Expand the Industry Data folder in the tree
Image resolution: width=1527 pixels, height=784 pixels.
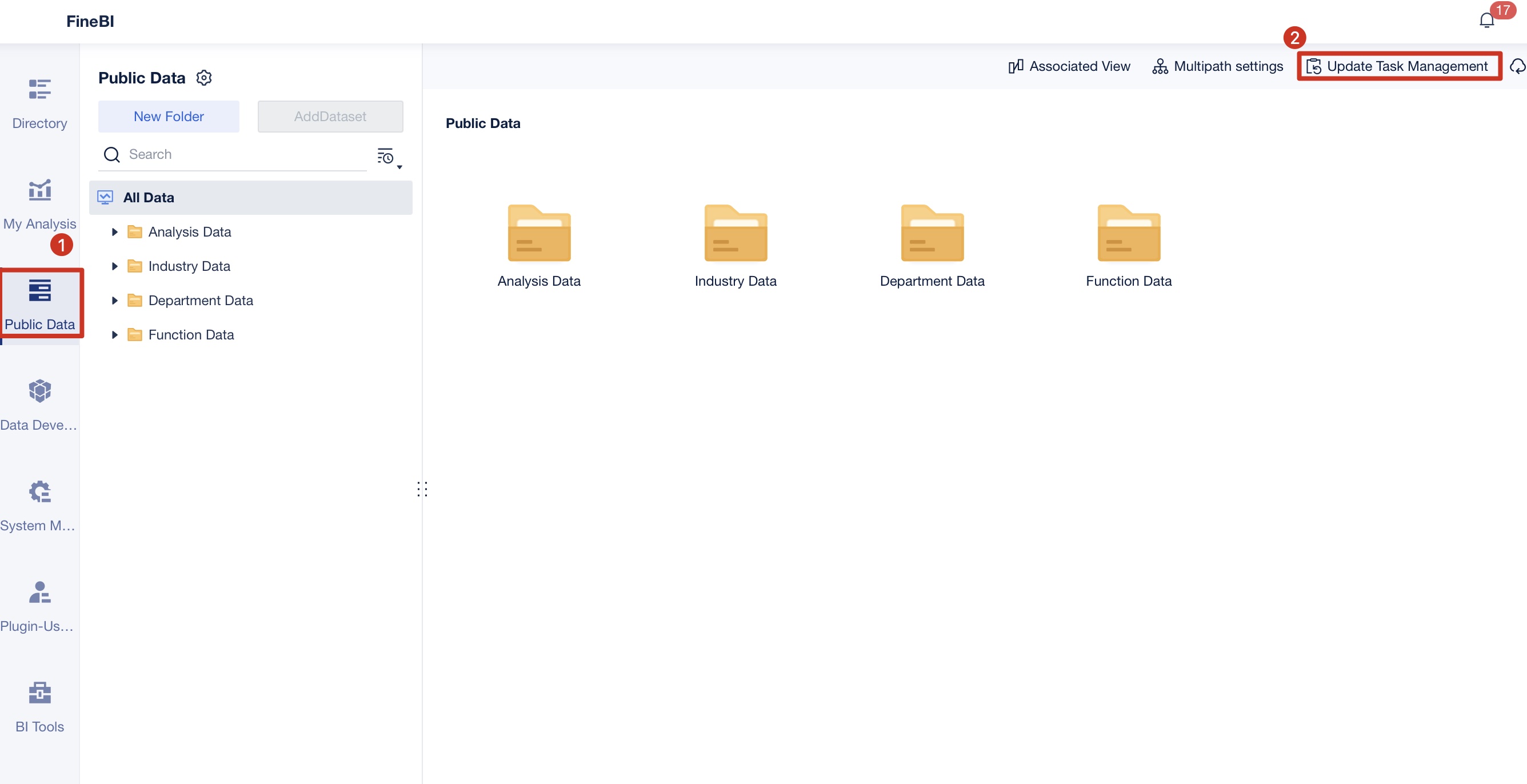click(x=115, y=266)
